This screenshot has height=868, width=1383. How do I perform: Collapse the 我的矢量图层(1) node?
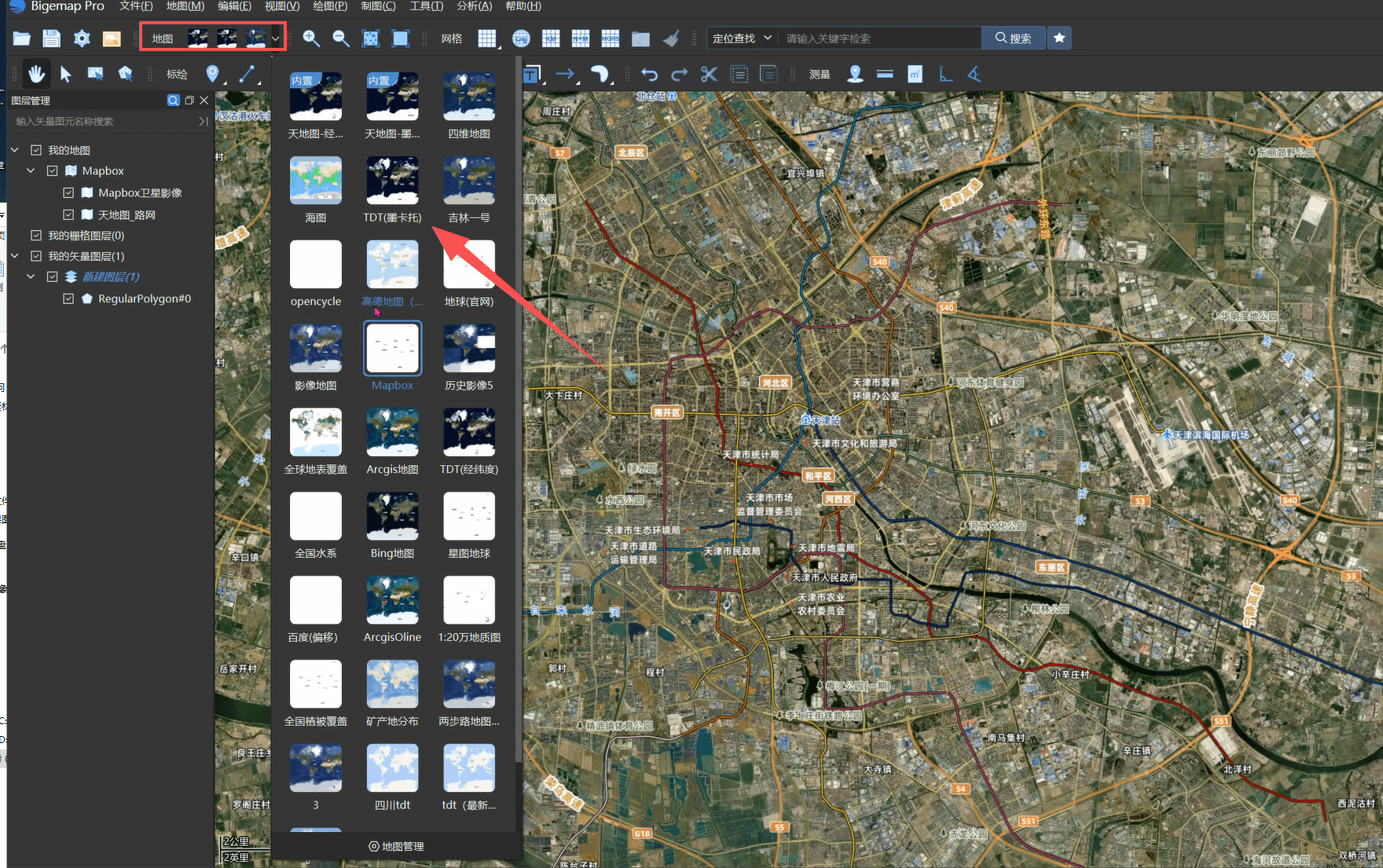15,256
